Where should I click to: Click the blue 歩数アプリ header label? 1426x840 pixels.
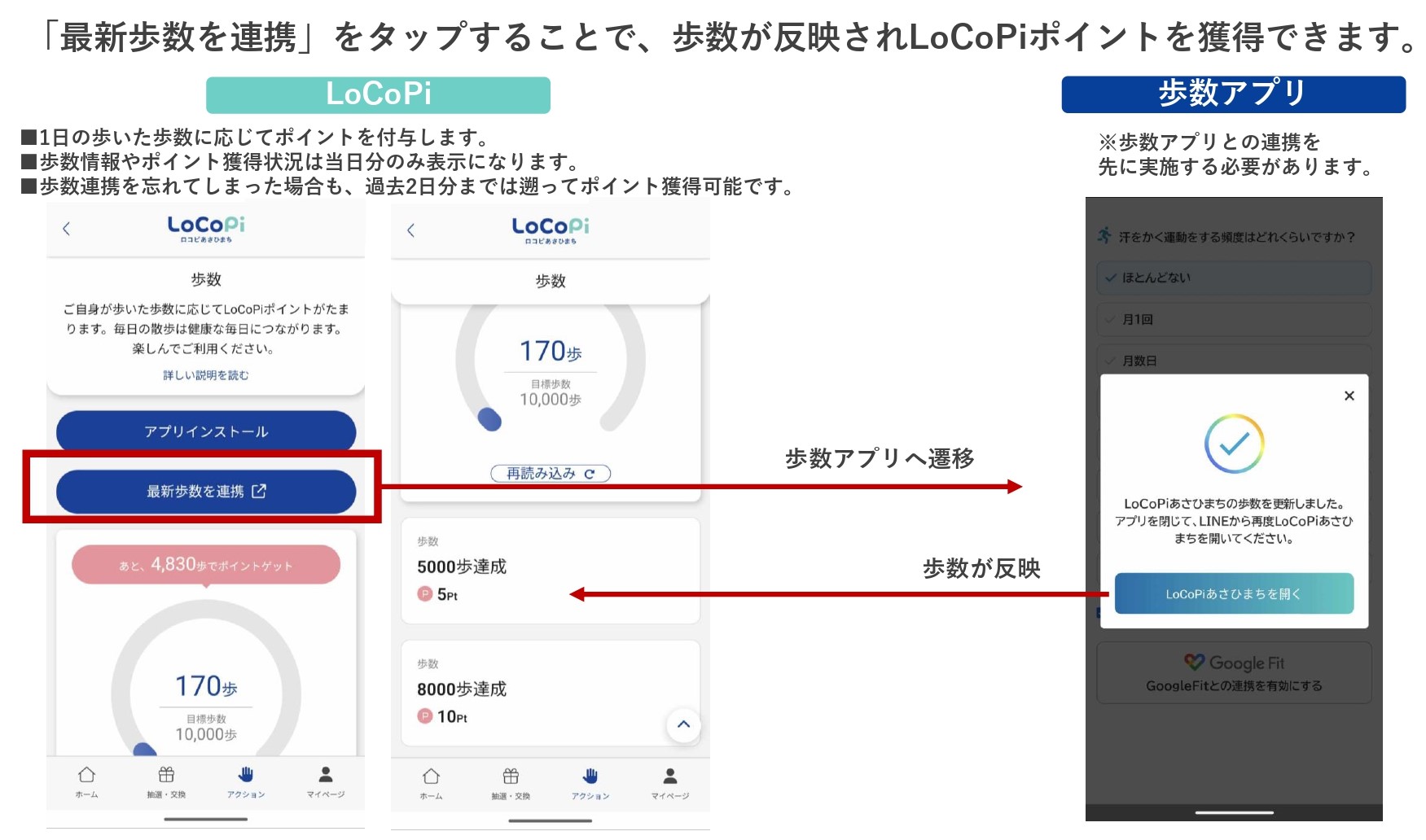point(1234,94)
